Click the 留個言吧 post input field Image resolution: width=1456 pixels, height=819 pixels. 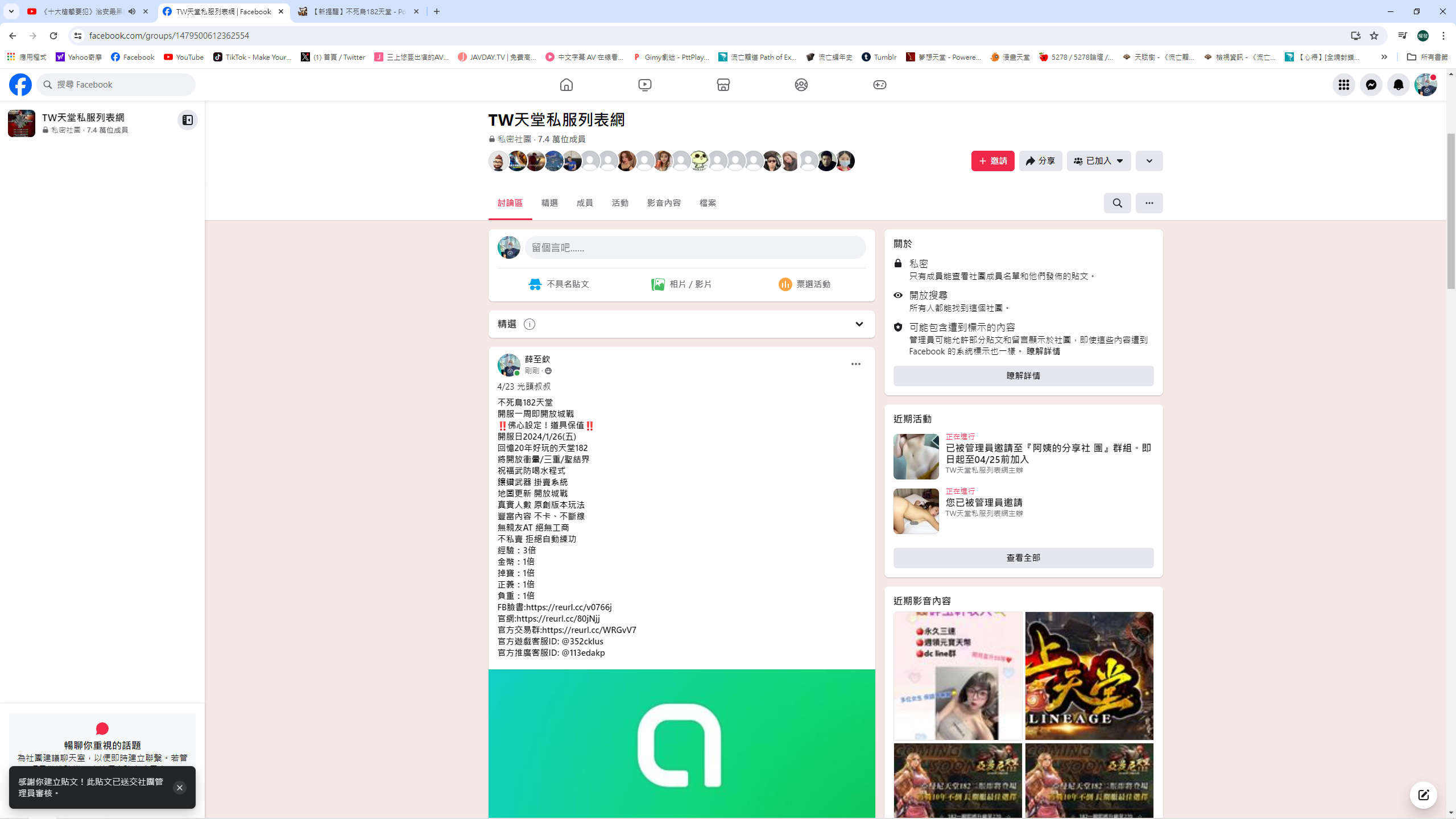(x=695, y=247)
